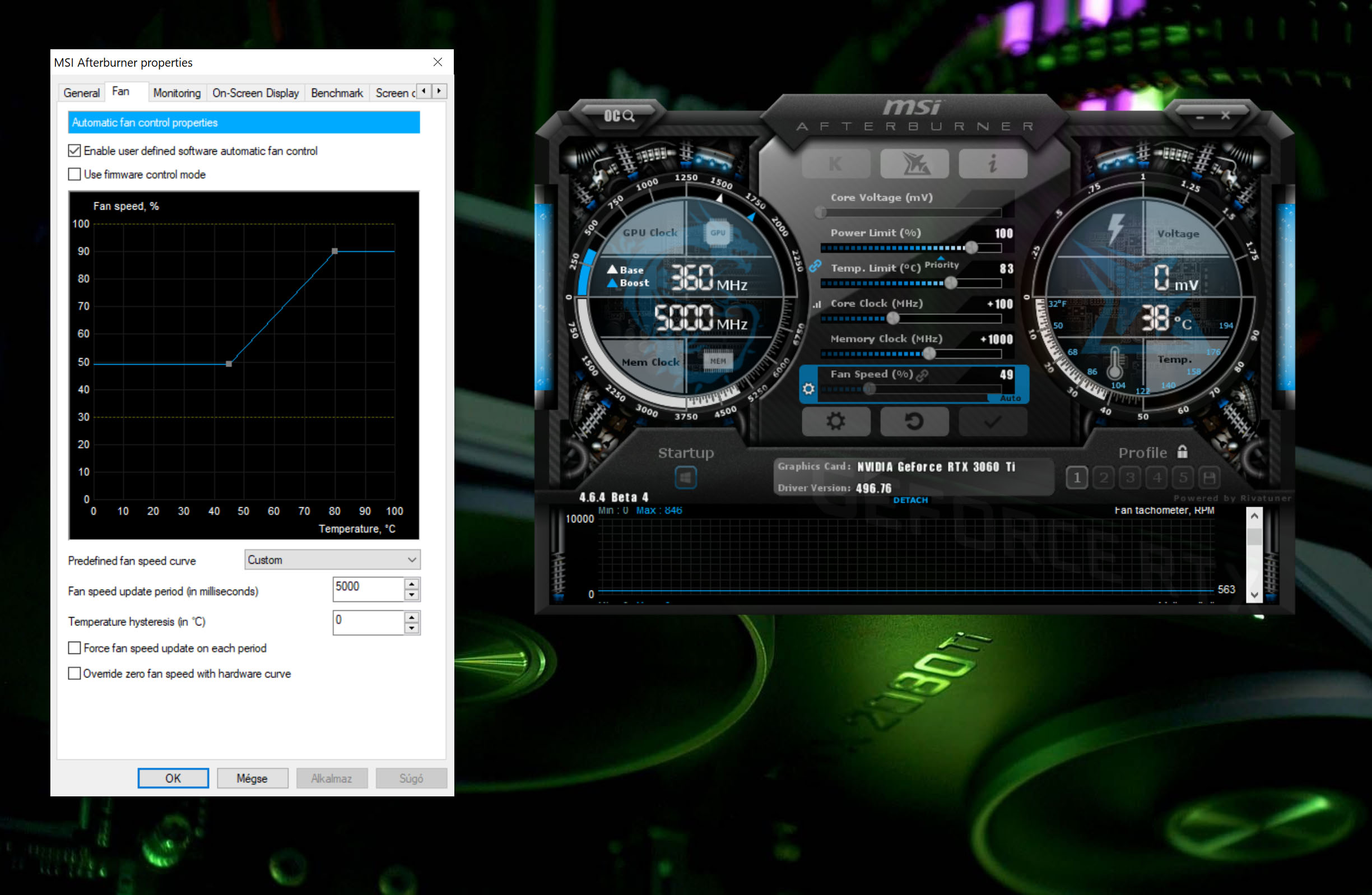The height and width of the screenshot is (895, 1372).
Task: Click the fan settings gear beside Fan Speed
Action: tap(808, 389)
